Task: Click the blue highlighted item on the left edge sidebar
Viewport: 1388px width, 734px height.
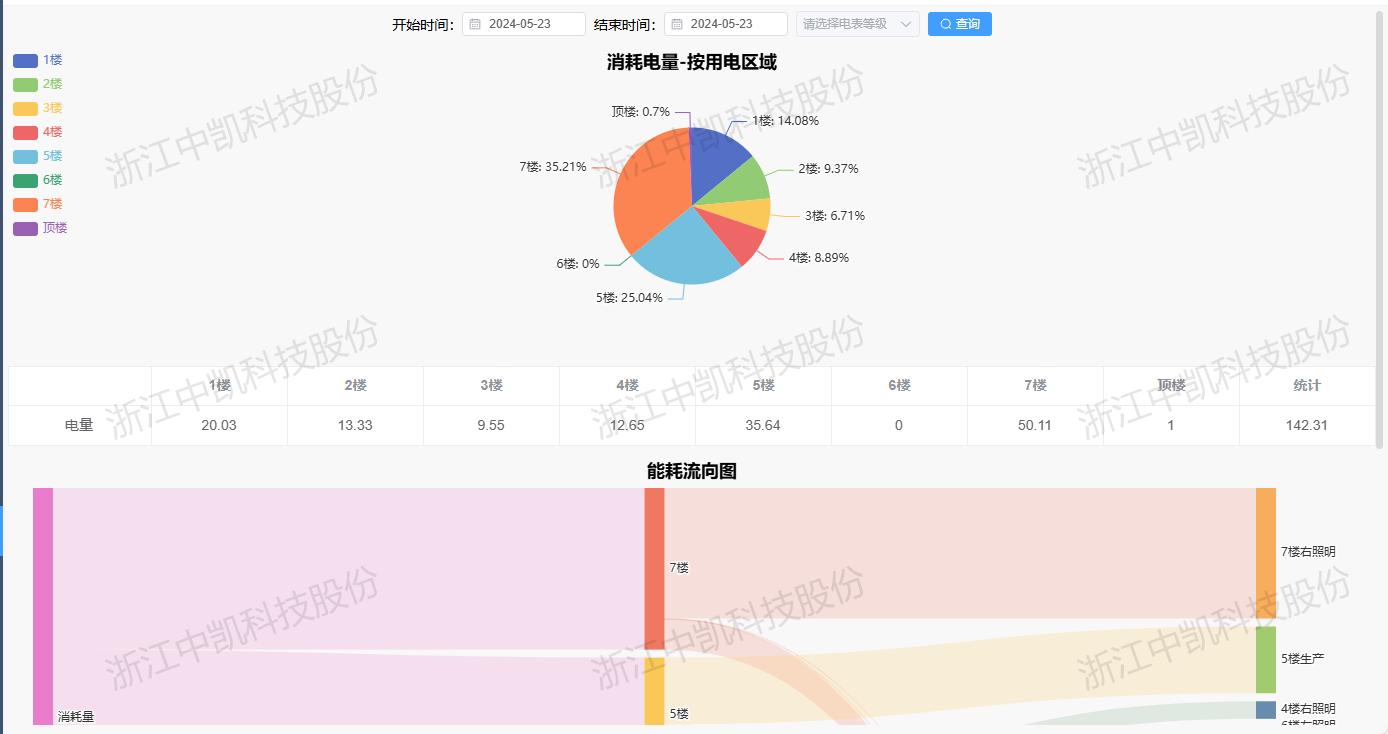Action: (x=3, y=530)
